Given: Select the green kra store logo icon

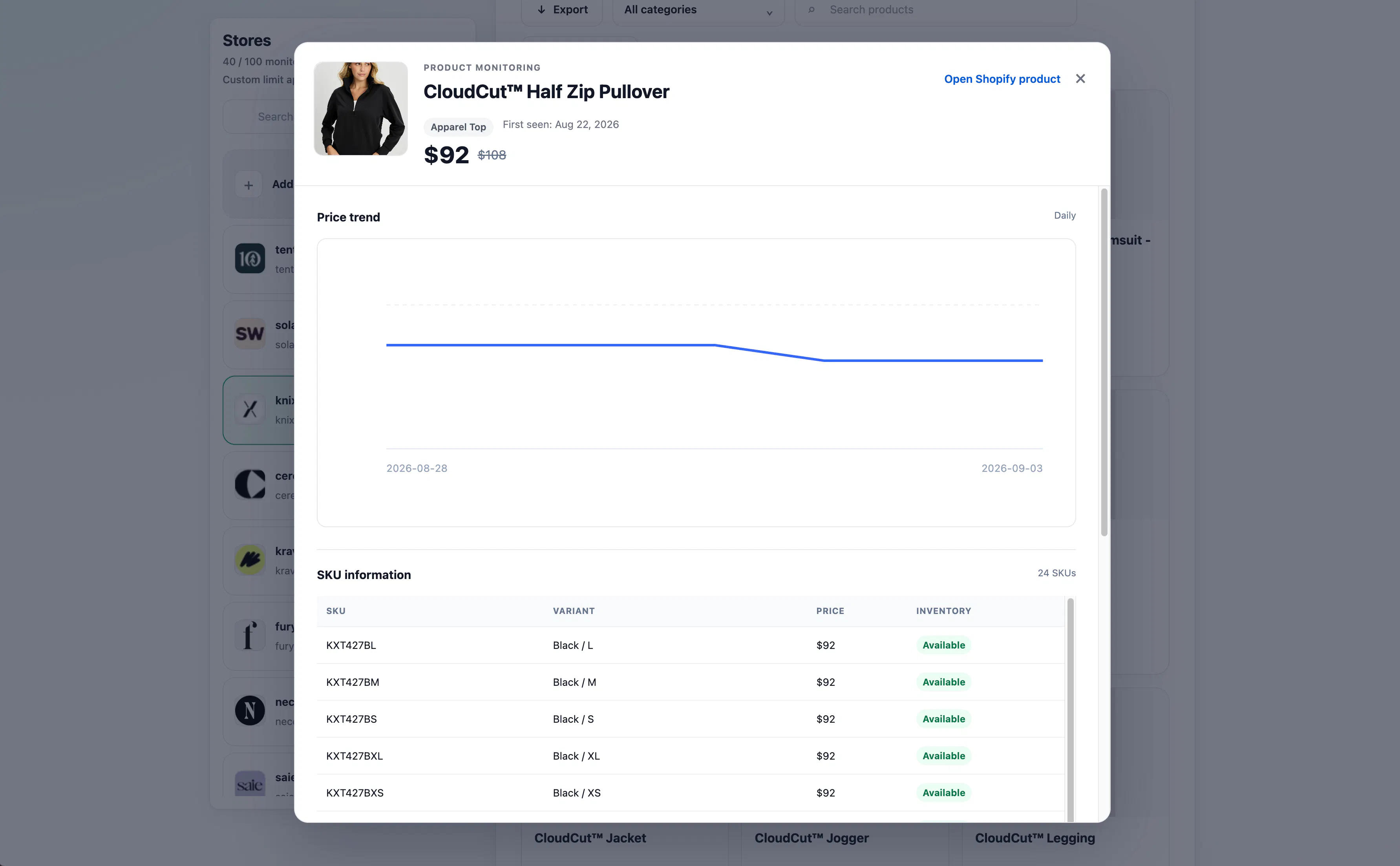Looking at the screenshot, I should (250, 560).
